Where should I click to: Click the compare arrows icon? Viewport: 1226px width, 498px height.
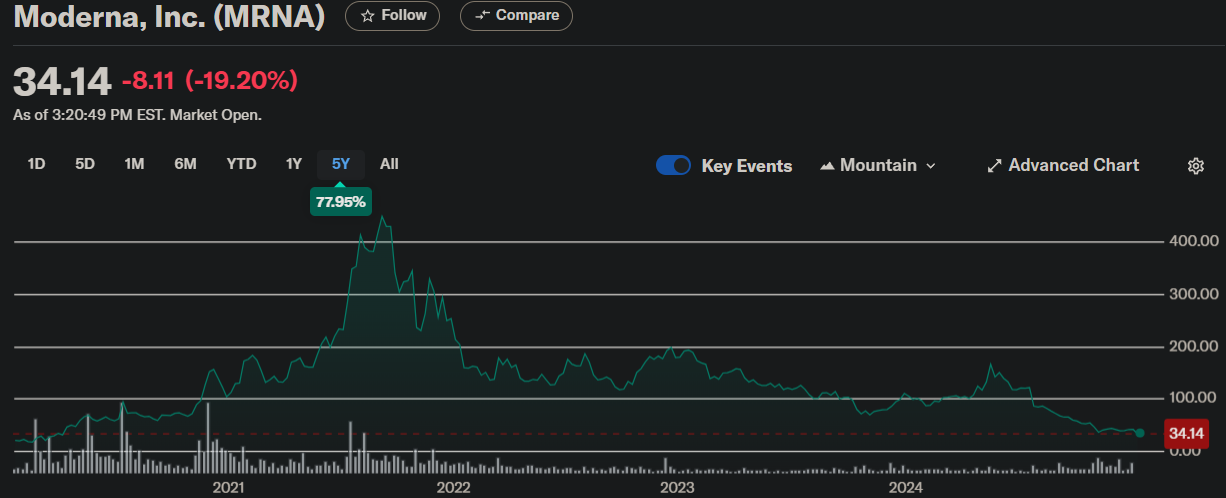coord(483,16)
